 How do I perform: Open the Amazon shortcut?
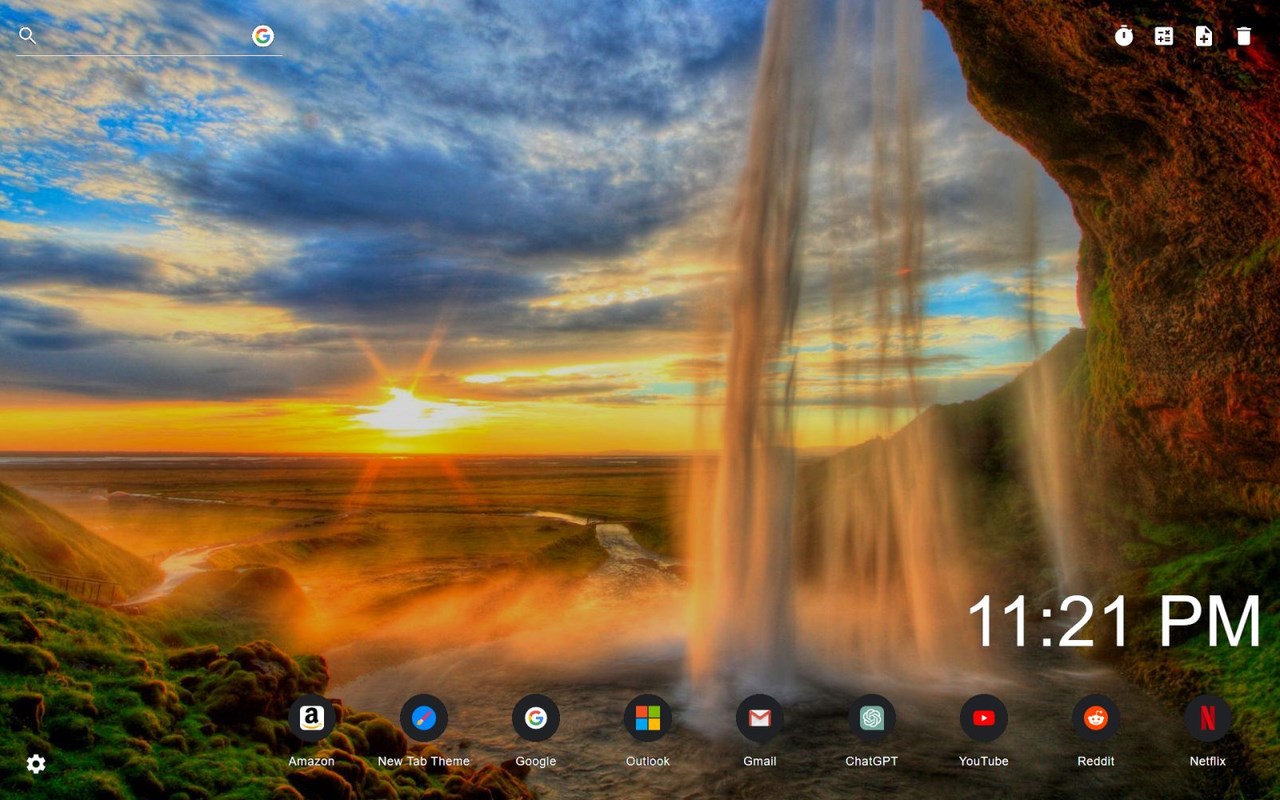tap(312, 718)
